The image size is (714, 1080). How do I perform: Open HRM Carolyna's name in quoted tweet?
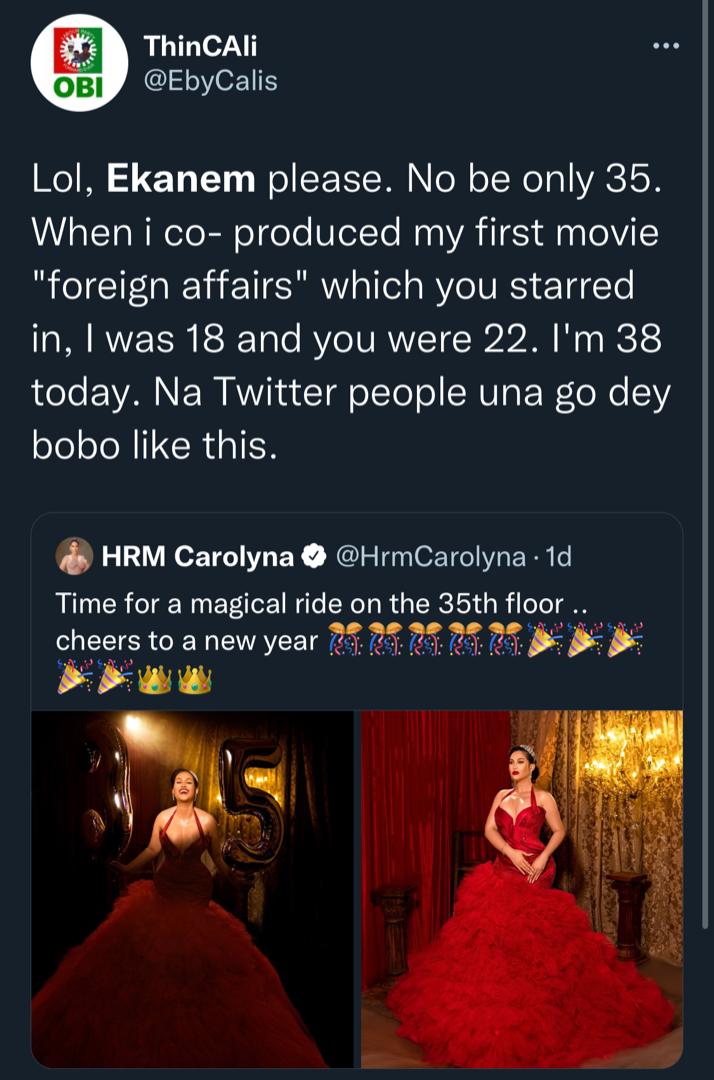pos(197,557)
